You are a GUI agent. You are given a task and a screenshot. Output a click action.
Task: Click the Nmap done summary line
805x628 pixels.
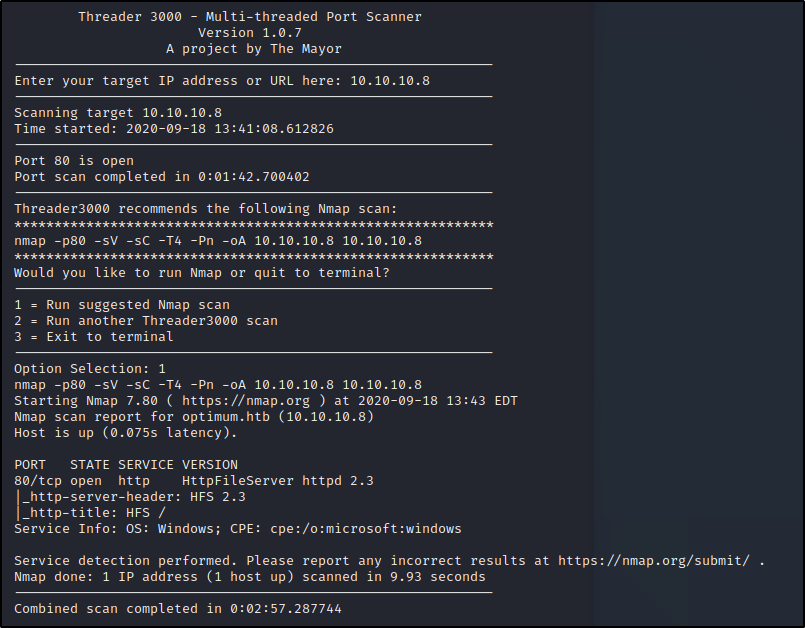coord(250,577)
